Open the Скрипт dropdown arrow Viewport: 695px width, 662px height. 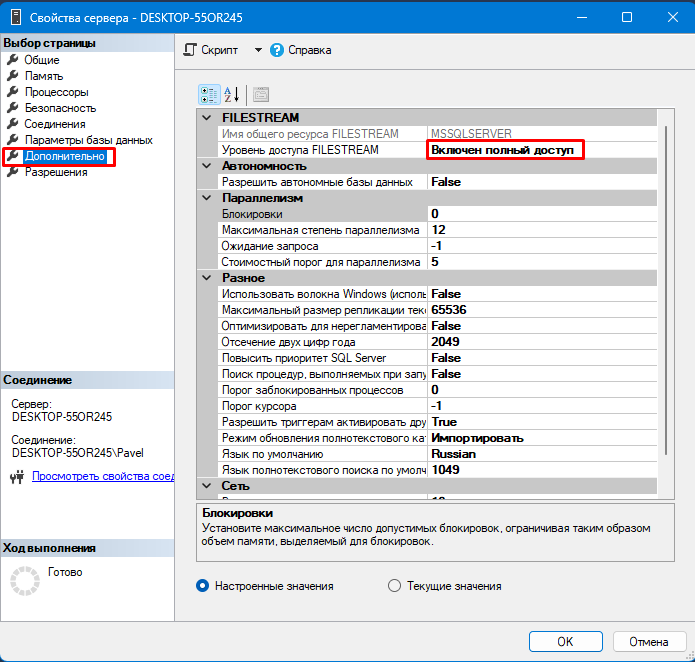(x=257, y=50)
